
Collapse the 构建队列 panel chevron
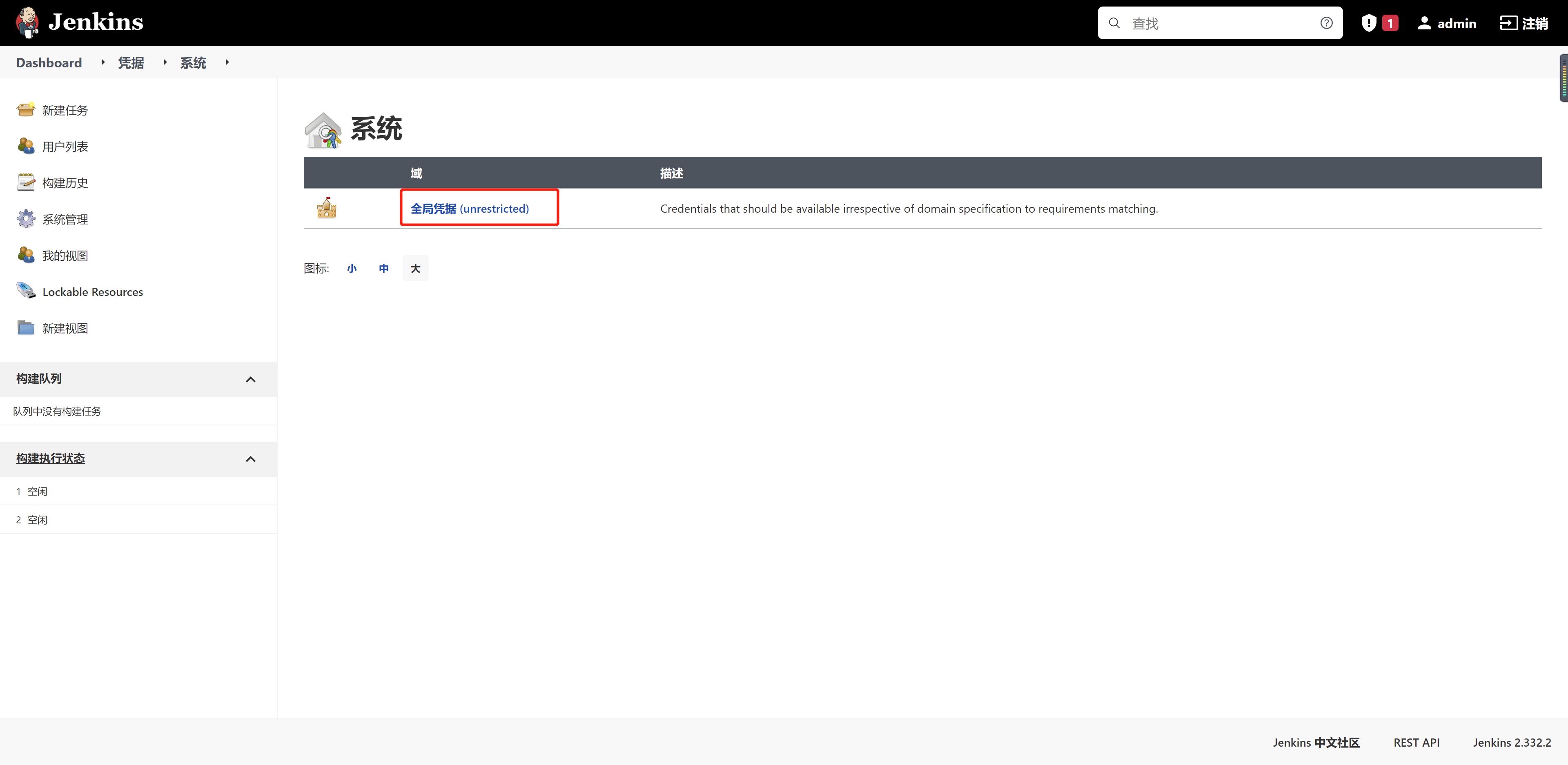pos(250,379)
